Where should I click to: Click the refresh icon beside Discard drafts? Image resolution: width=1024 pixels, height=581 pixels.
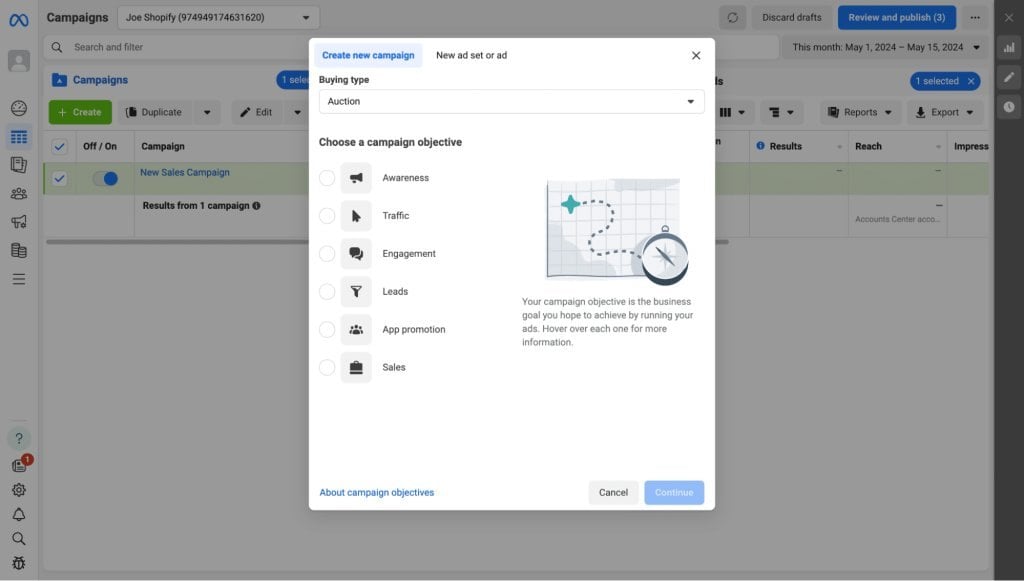(732, 18)
